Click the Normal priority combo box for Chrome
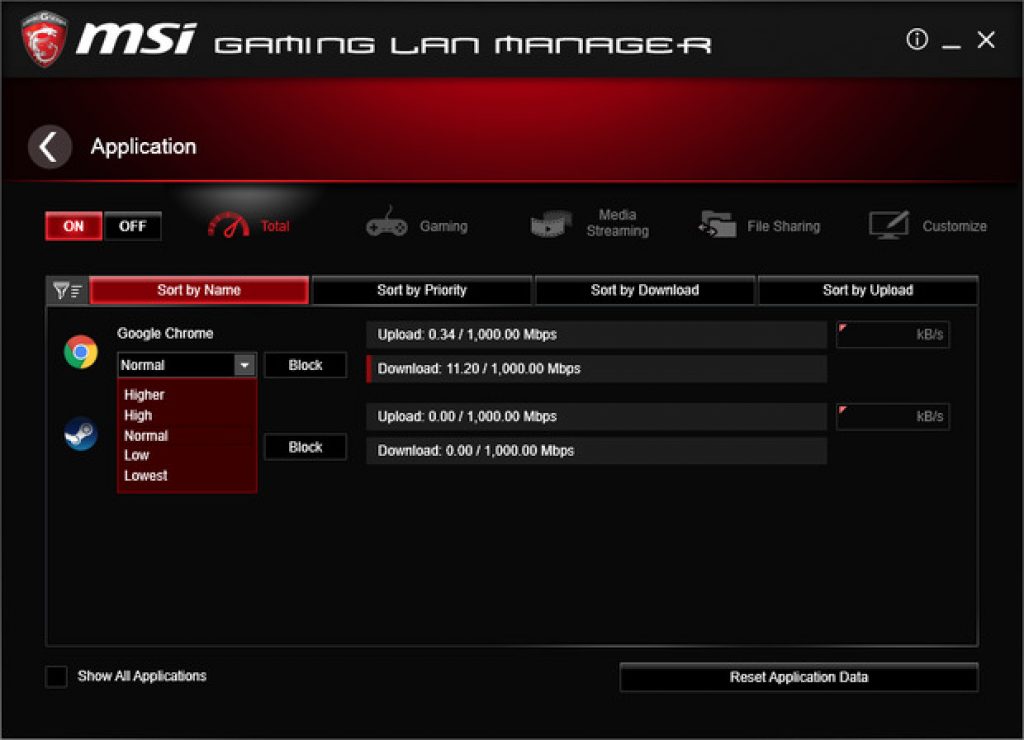 click(x=186, y=365)
